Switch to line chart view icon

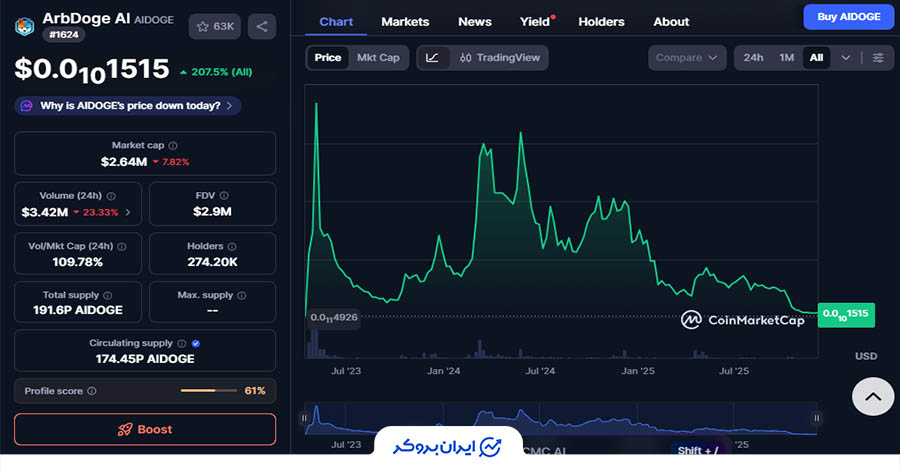432,58
